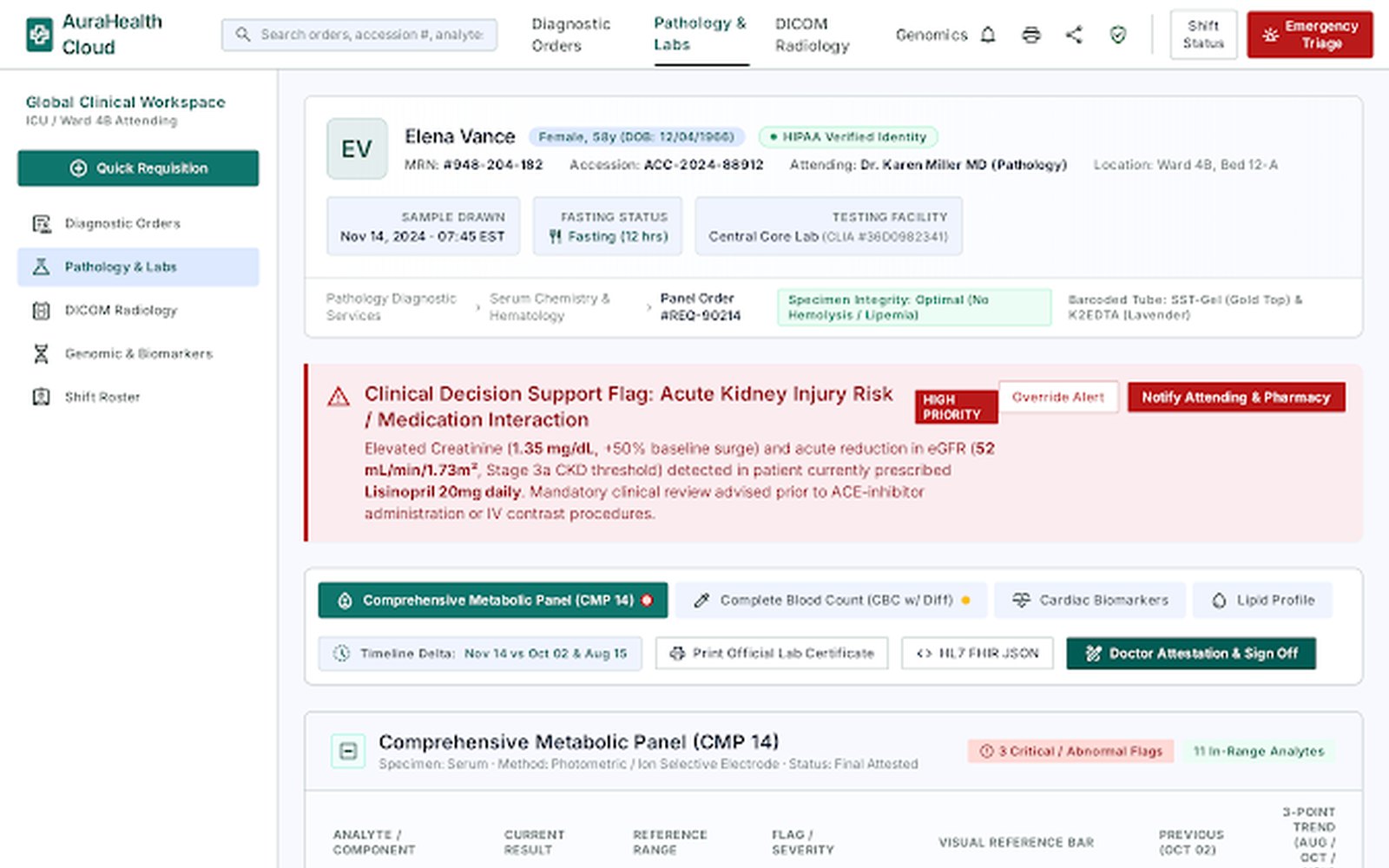This screenshot has height=868, width=1389.
Task: Switch to Complete Blood Count tab
Action: 832,601
